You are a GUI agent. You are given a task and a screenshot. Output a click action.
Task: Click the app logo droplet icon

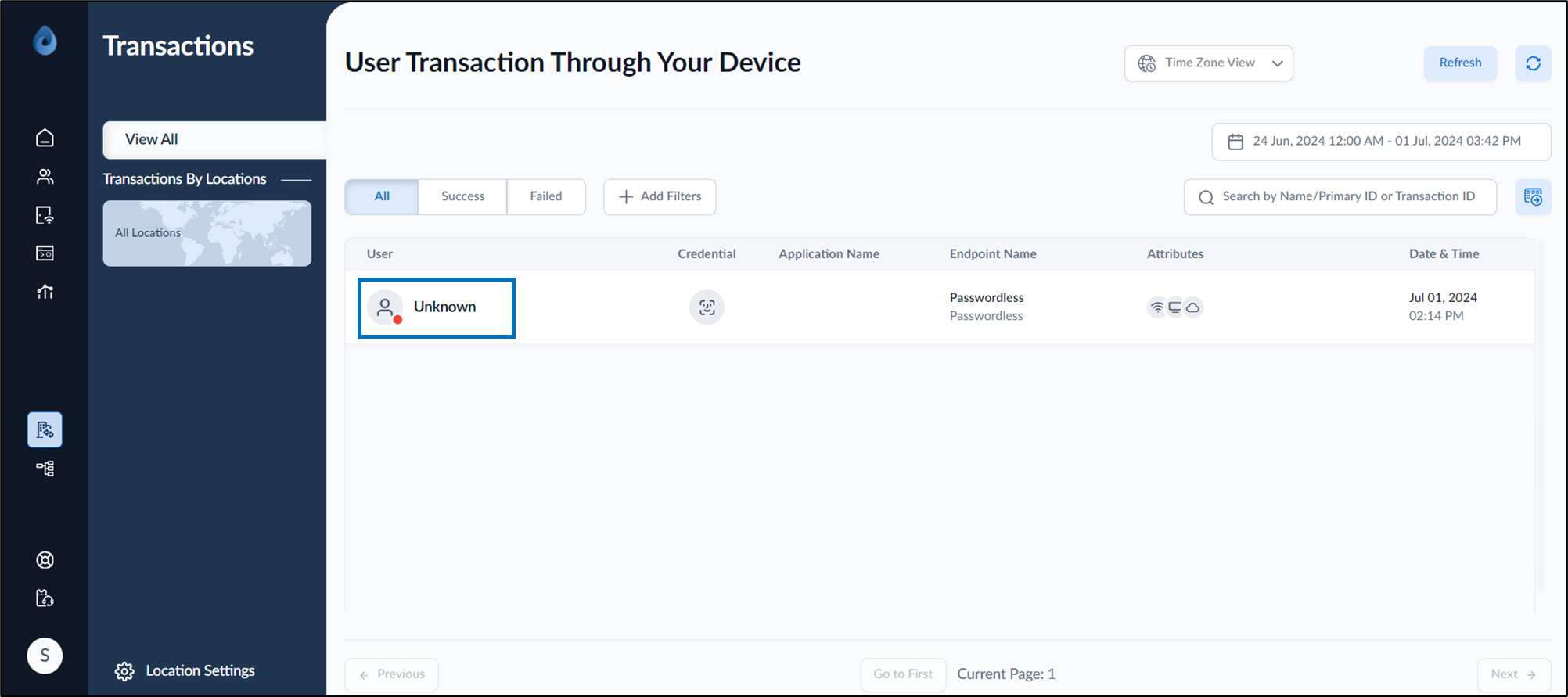pos(45,41)
